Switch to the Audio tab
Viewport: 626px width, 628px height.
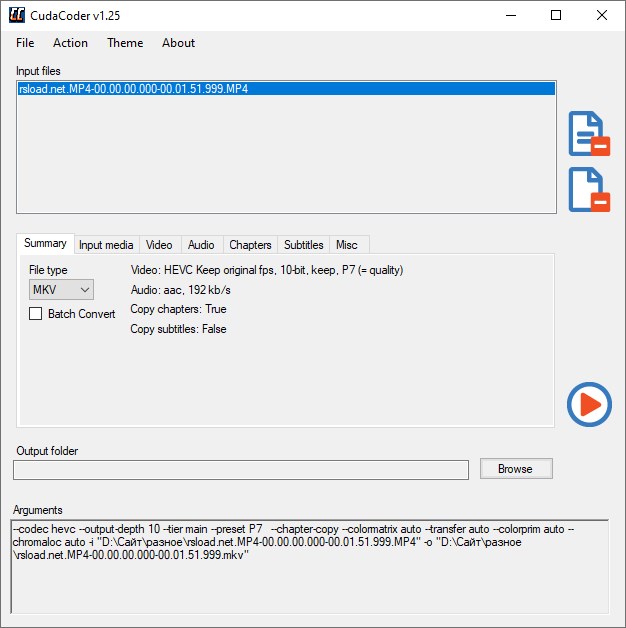click(x=201, y=245)
